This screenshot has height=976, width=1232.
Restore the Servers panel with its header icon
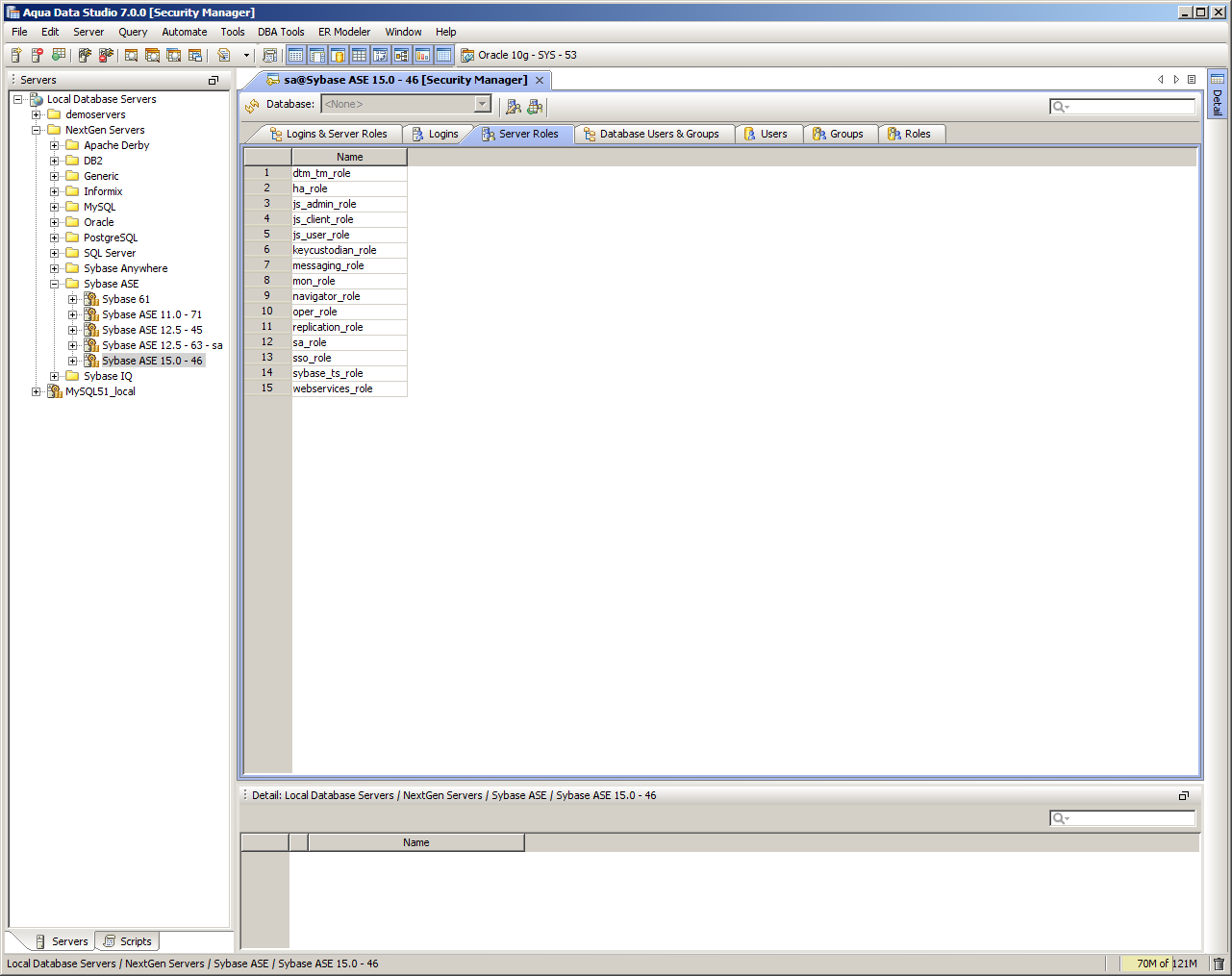click(x=214, y=80)
